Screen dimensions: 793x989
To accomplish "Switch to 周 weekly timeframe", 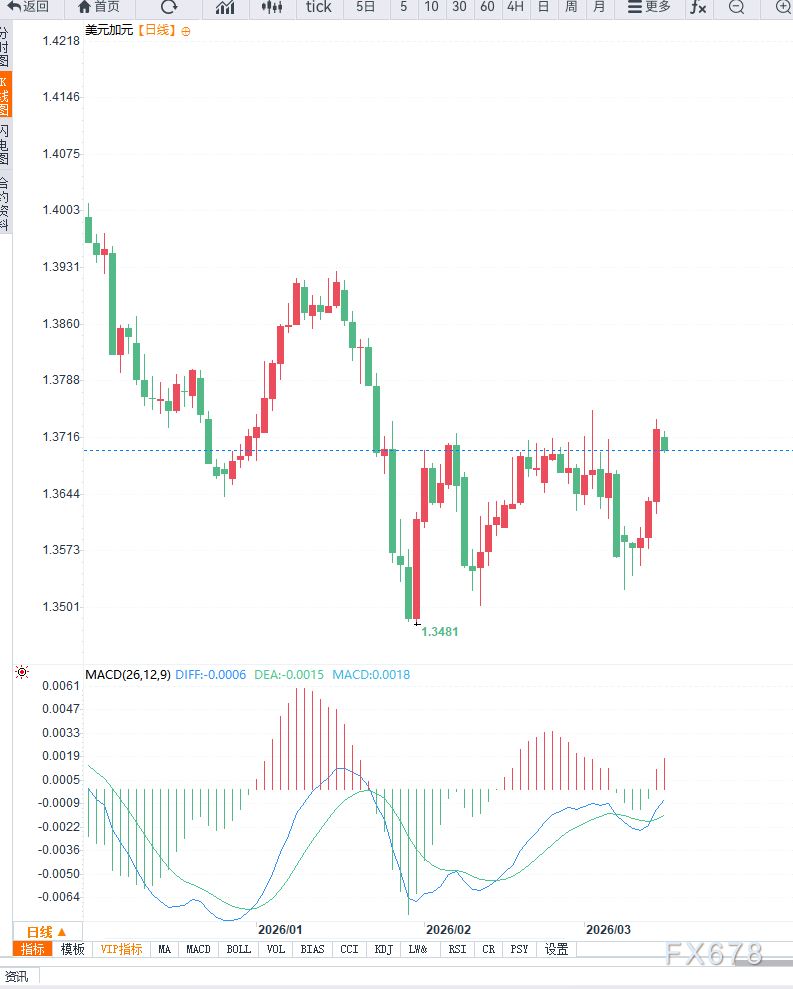I will pos(571,7).
